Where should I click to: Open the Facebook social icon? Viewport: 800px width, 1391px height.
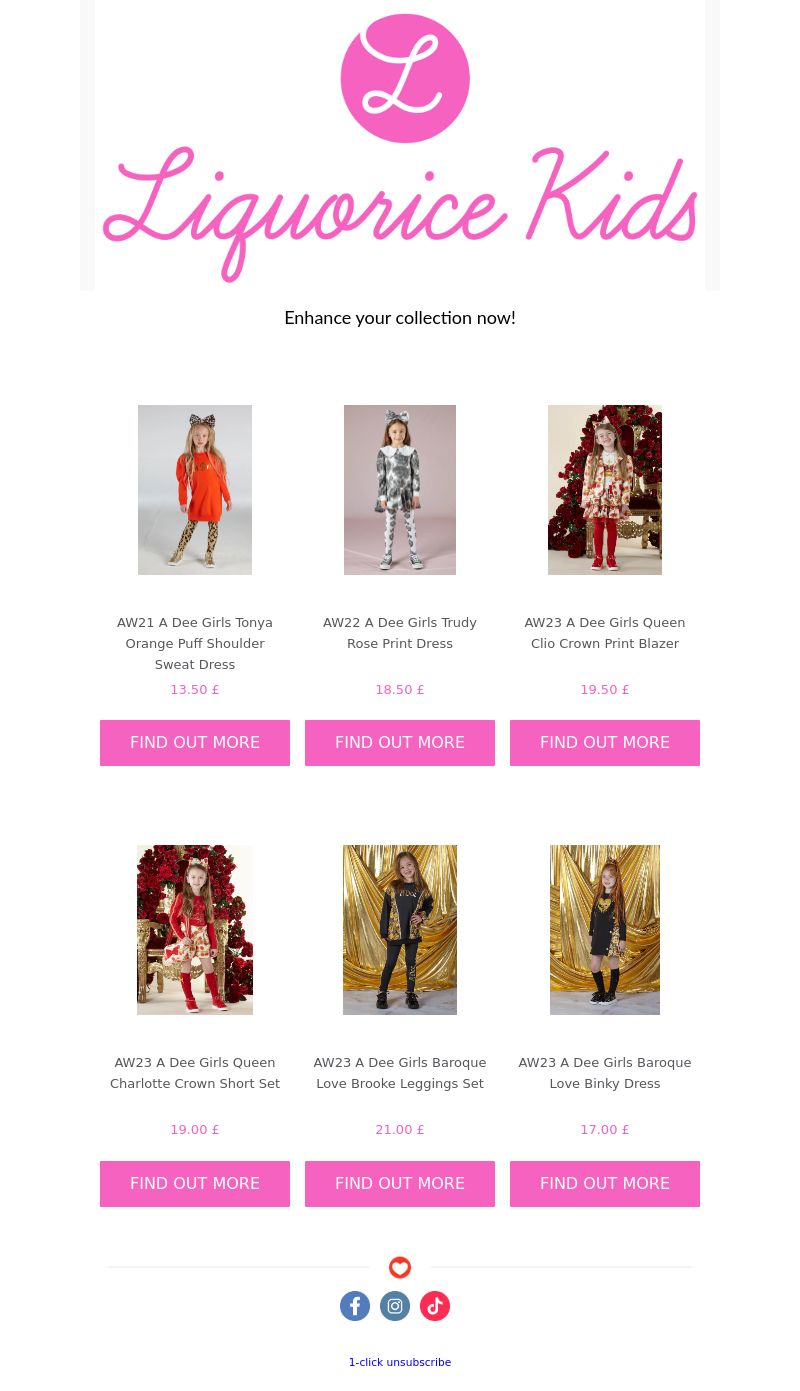(355, 1306)
